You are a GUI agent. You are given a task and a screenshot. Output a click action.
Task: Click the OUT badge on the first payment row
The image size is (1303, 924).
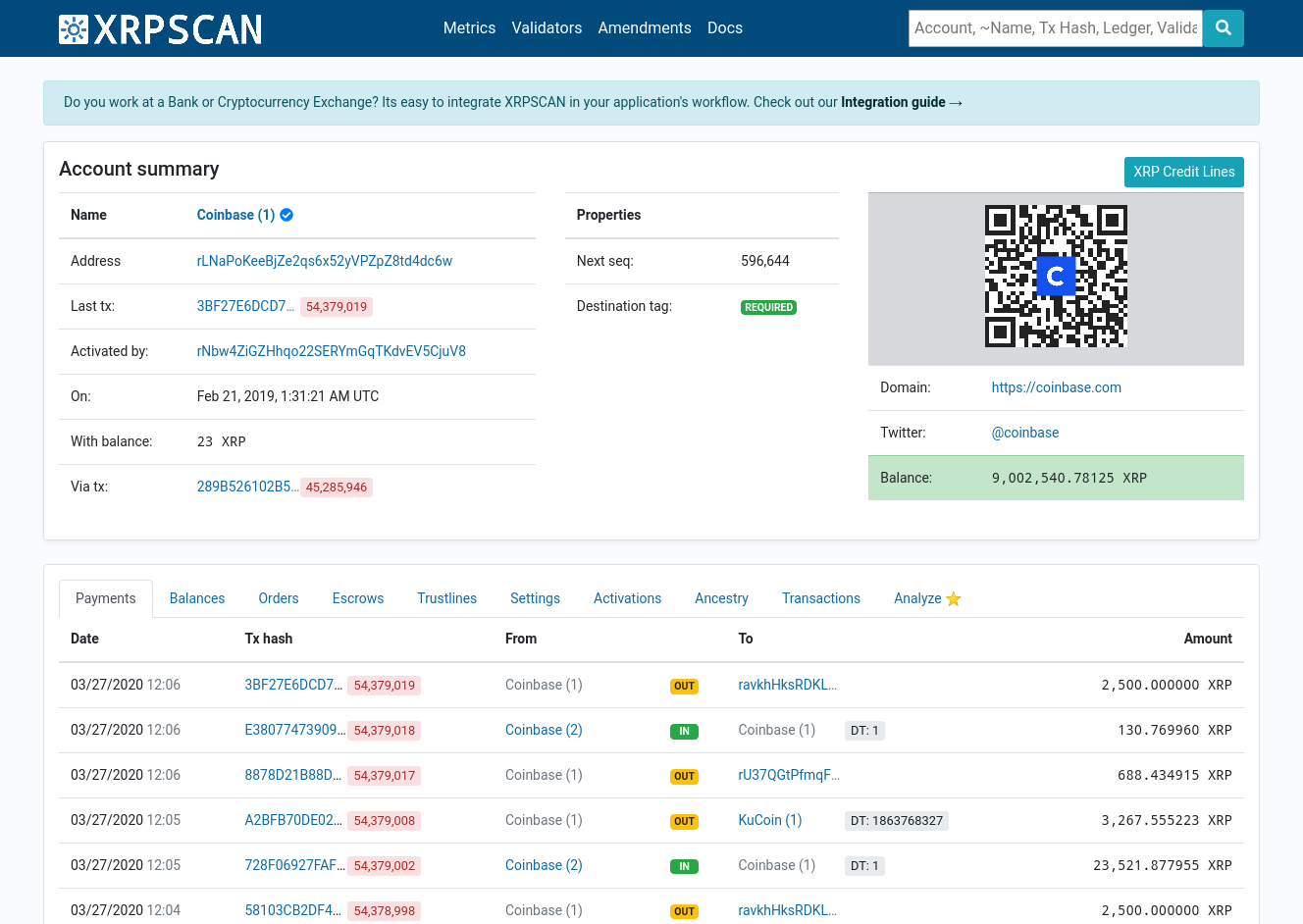(x=684, y=686)
